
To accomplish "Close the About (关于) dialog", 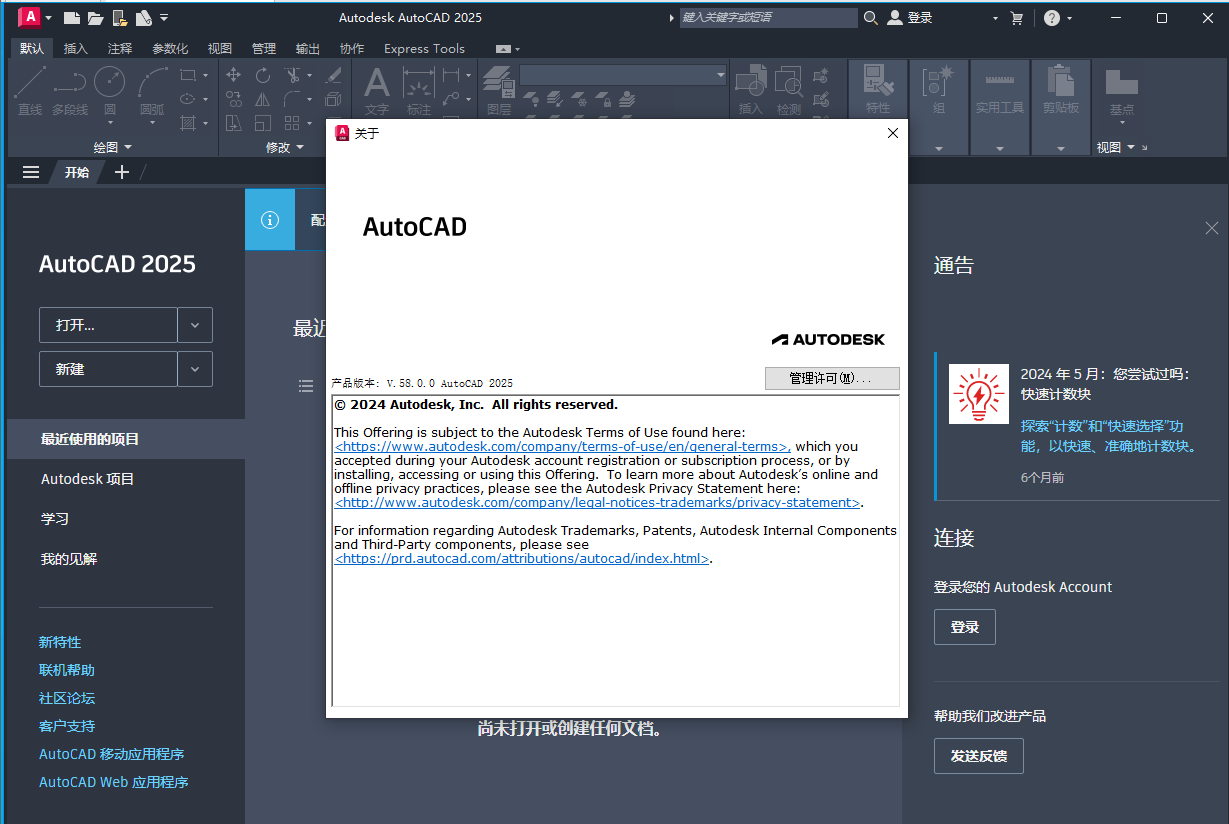I will (893, 133).
